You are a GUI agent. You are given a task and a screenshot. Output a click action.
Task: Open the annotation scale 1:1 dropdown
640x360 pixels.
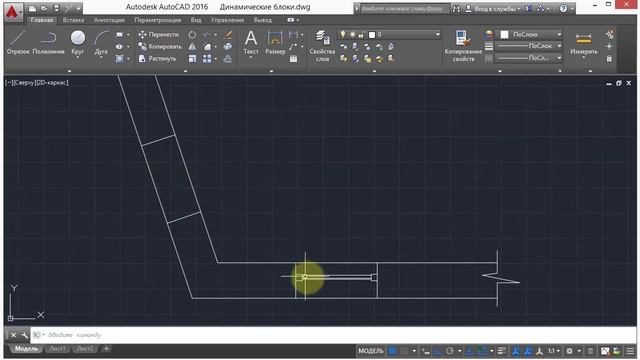(x=553, y=351)
